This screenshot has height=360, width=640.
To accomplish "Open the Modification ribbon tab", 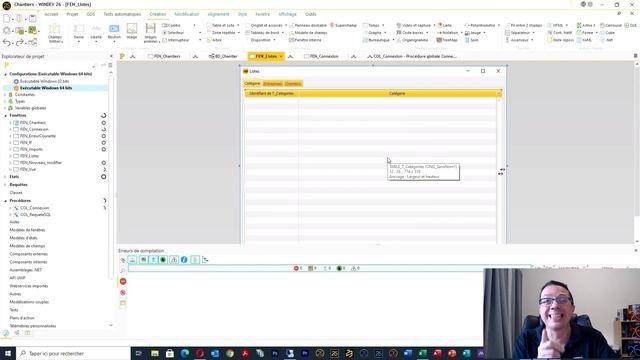I will coord(187,14).
